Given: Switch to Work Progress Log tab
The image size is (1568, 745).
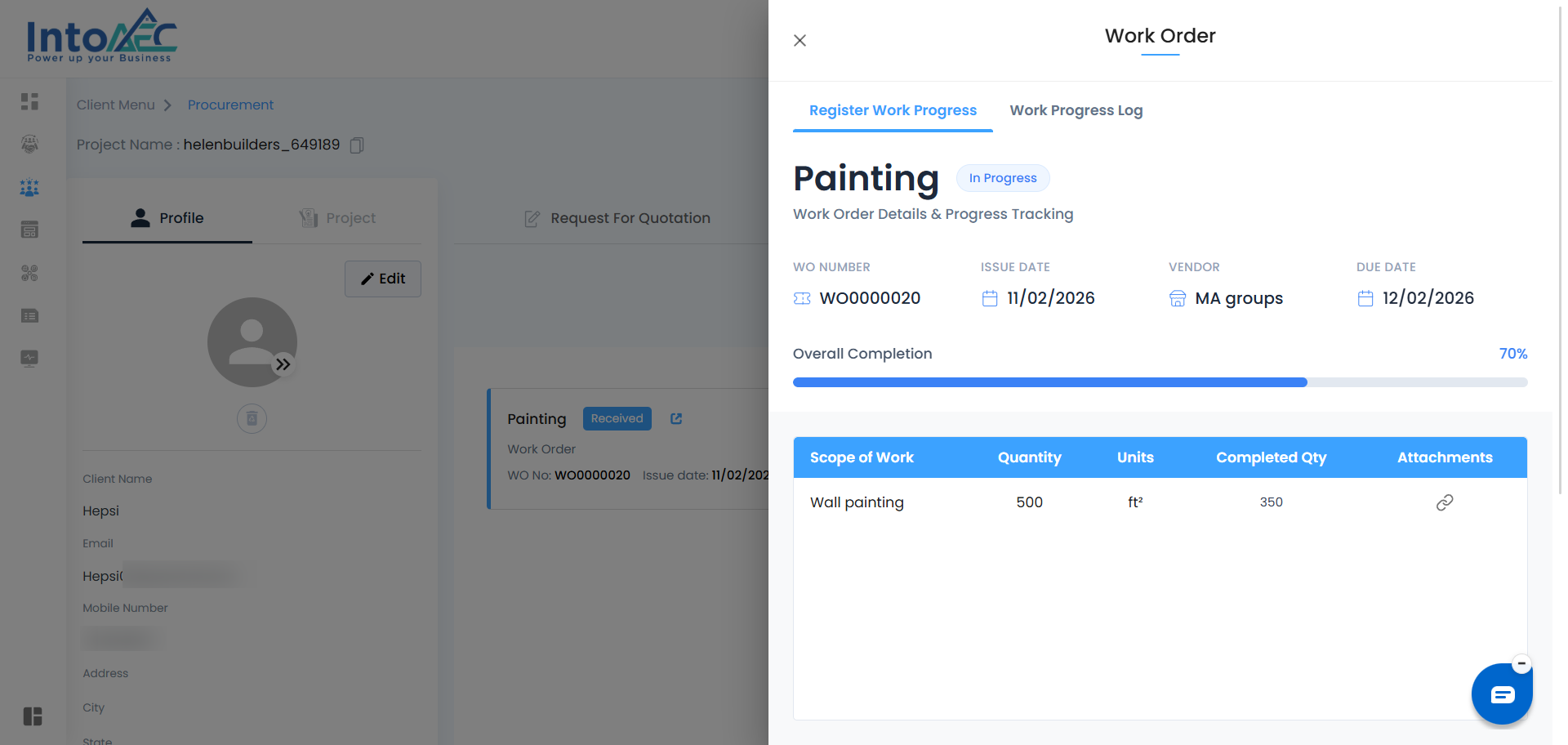Looking at the screenshot, I should [x=1076, y=110].
